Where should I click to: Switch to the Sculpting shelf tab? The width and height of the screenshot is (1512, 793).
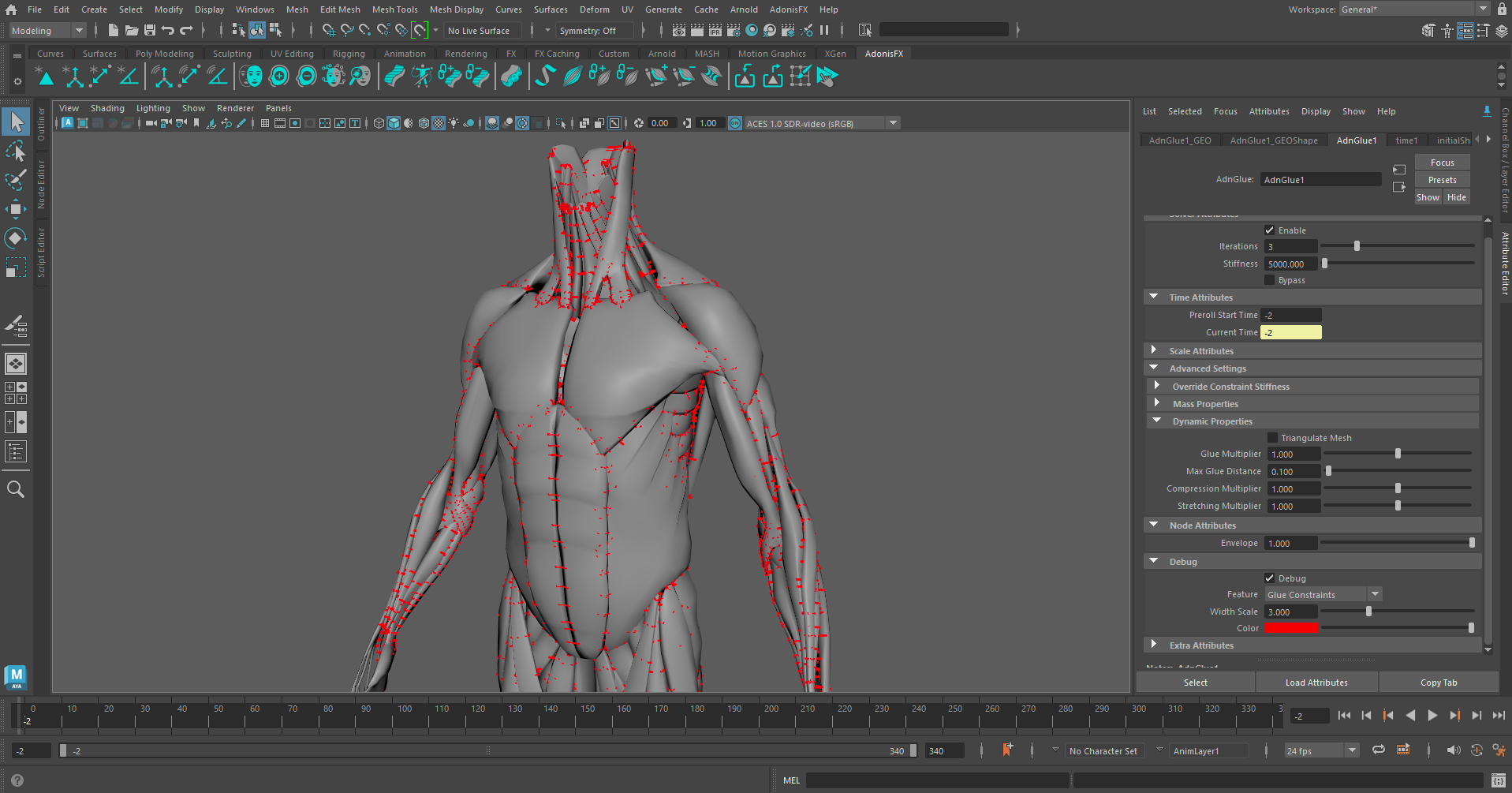[x=232, y=54]
